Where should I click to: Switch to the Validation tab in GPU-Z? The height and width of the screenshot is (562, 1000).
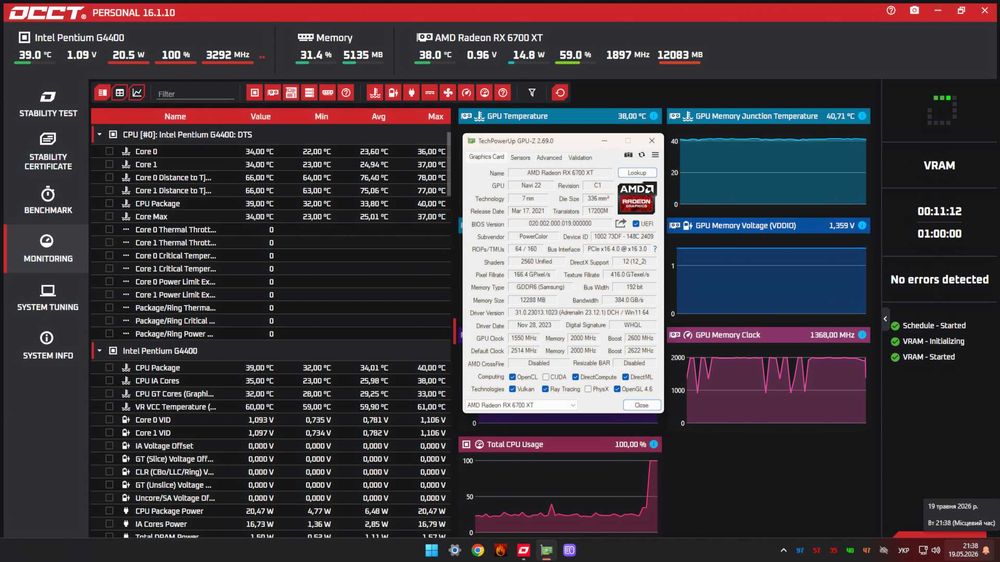(x=580, y=158)
